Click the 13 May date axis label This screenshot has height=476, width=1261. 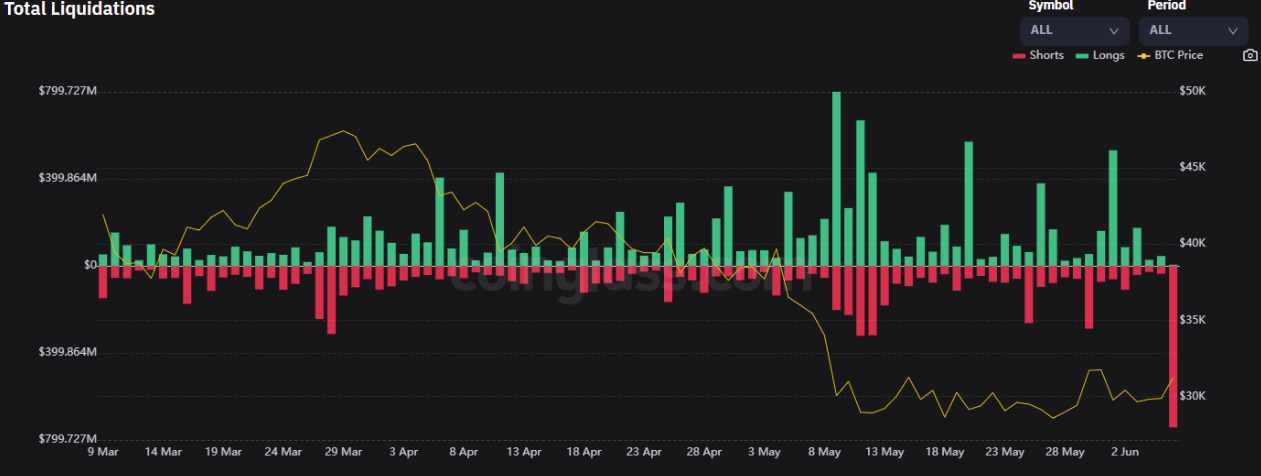[x=884, y=452]
